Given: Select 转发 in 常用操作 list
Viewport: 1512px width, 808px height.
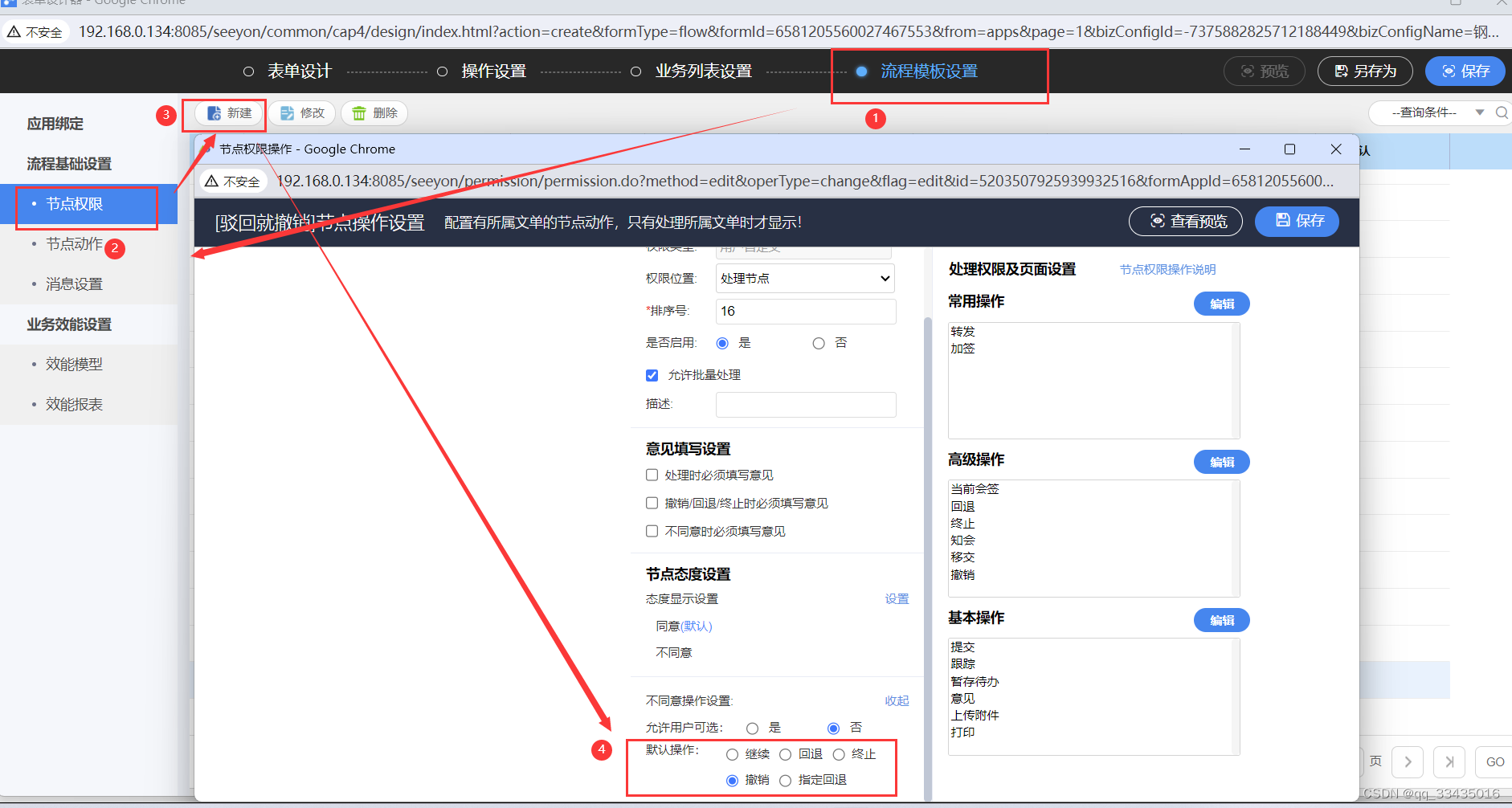Looking at the screenshot, I should pyautogui.click(x=962, y=332).
